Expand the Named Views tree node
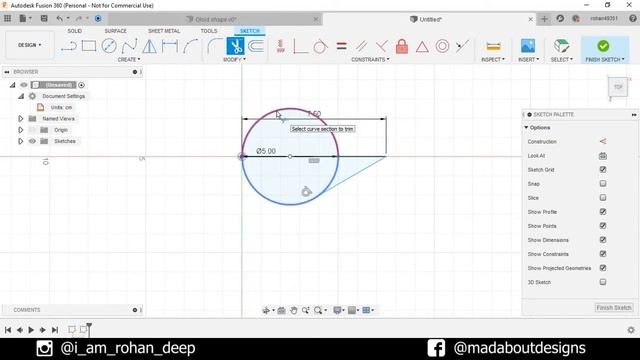The width and height of the screenshot is (640, 360). (x=20, y=119)
